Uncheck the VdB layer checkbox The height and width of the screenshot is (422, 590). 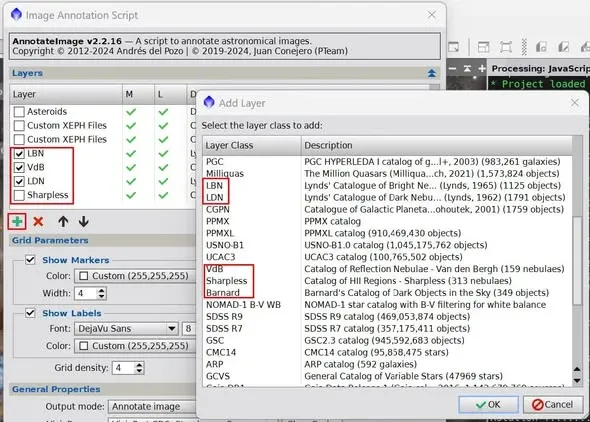[x=19, y=167]
